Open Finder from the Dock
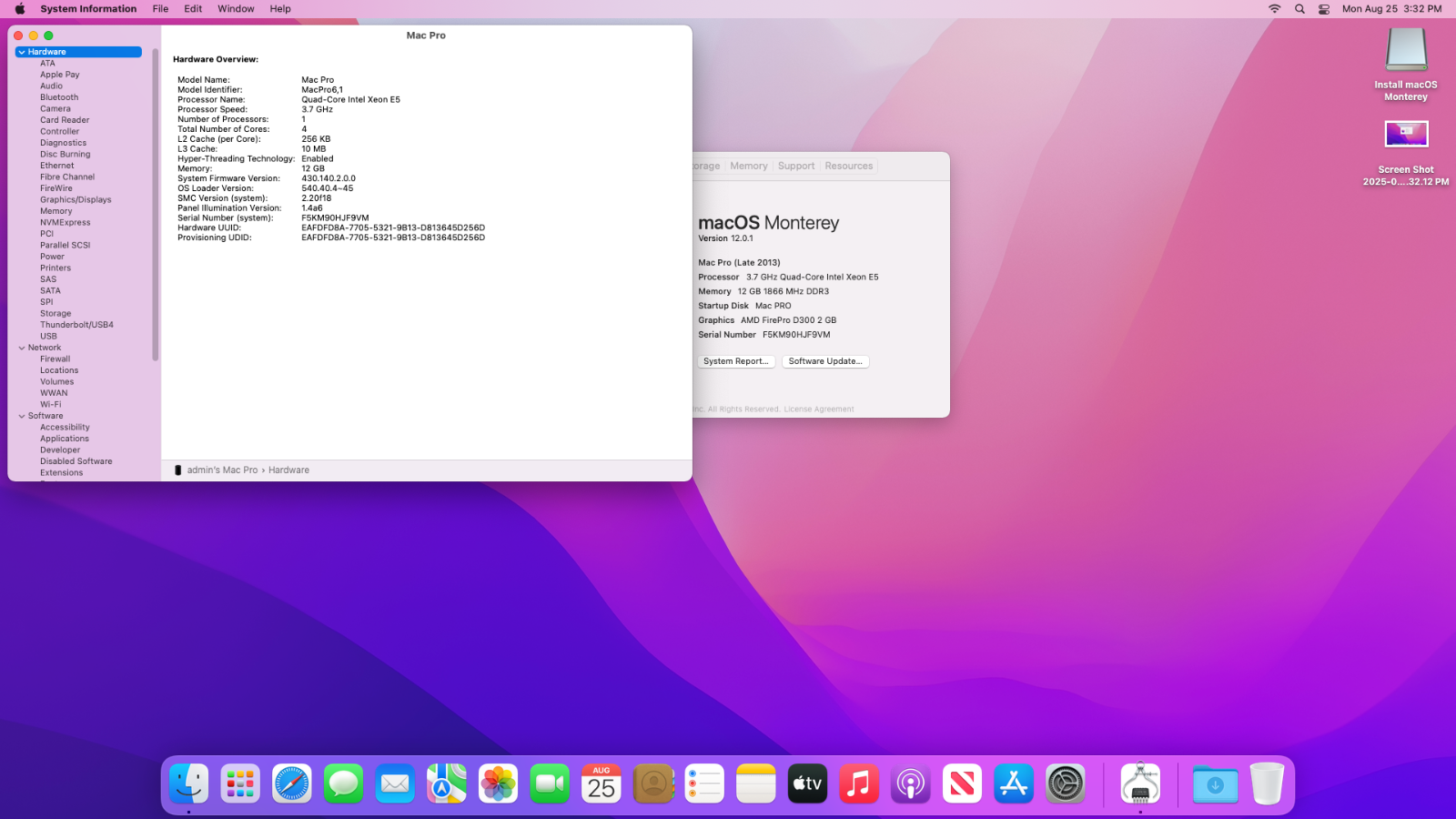Screen dimensions: 1456x819 pos(188,784)
